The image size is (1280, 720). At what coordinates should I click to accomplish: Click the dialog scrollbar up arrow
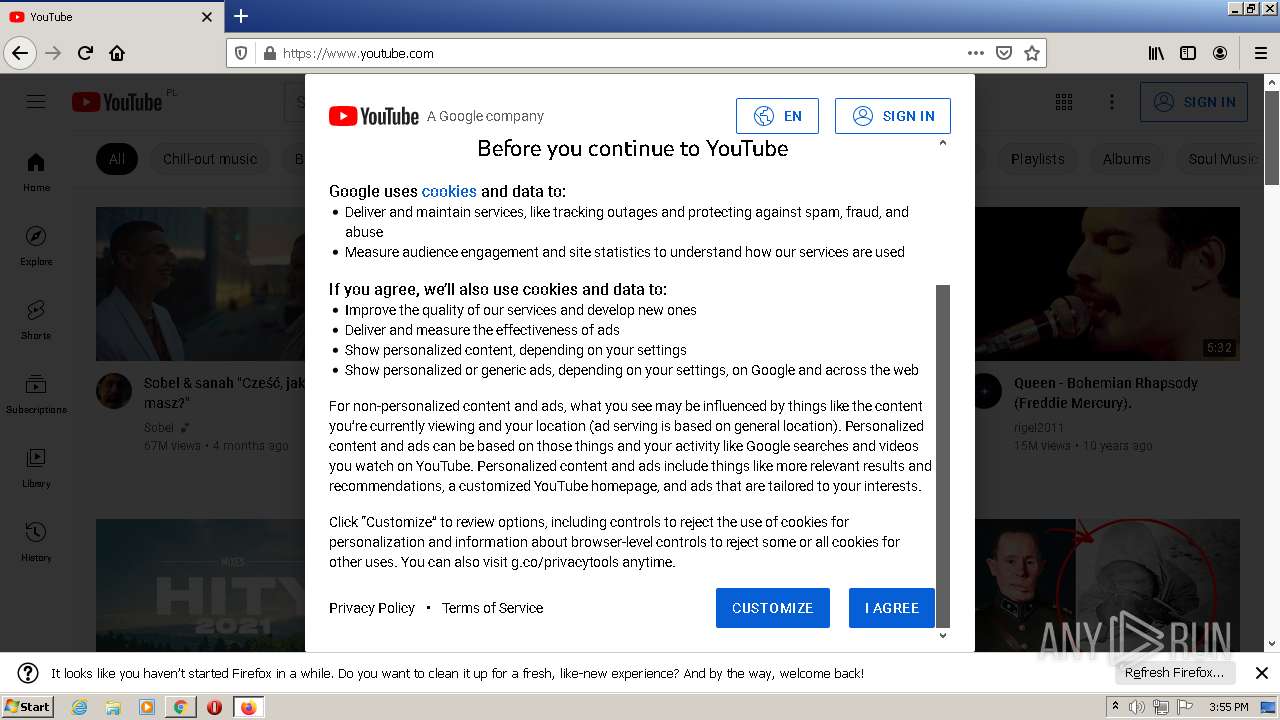pos(942,143)
